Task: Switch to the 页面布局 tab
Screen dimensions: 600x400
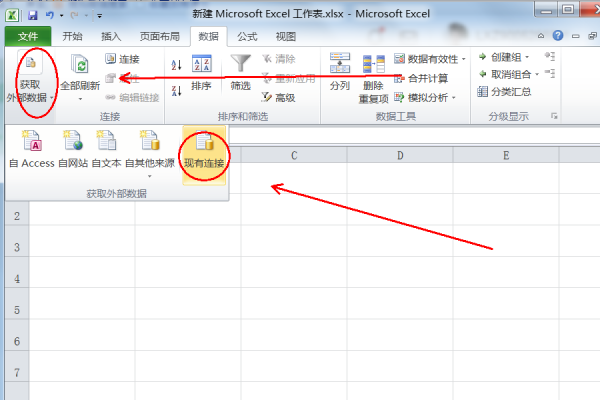Action: coord(160,36)
